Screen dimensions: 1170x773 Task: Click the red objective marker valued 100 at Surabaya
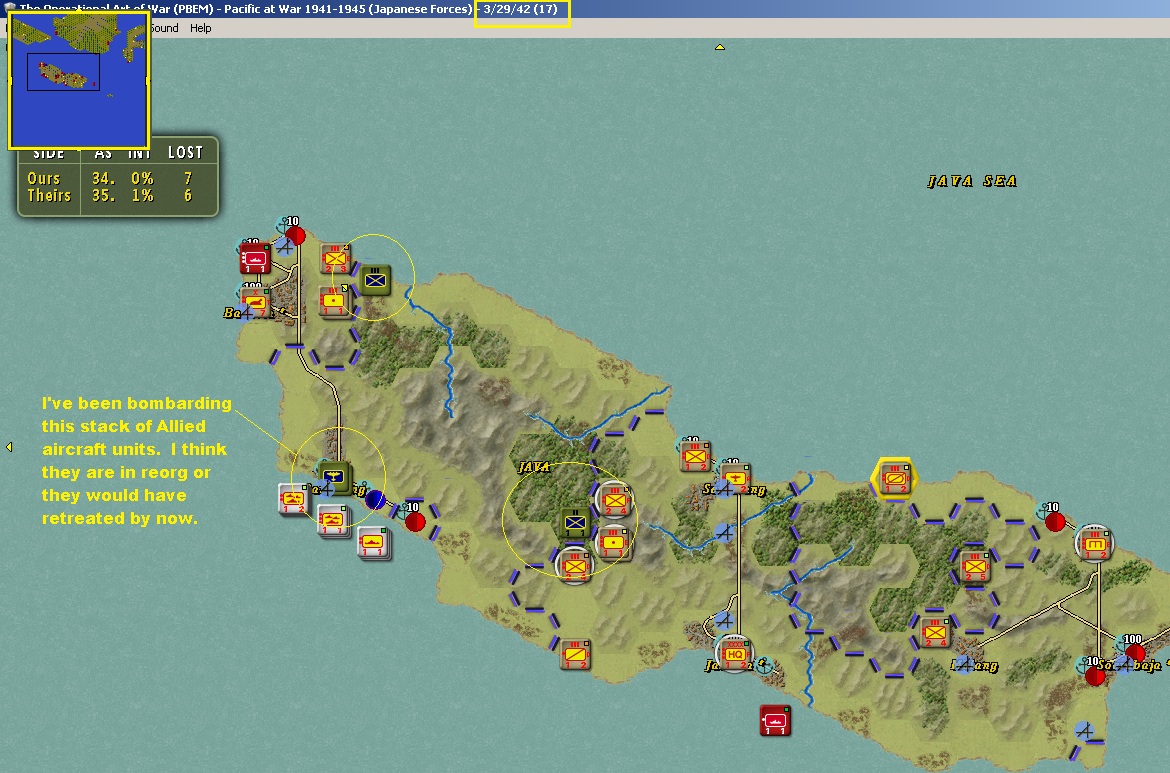(1135, 652)
